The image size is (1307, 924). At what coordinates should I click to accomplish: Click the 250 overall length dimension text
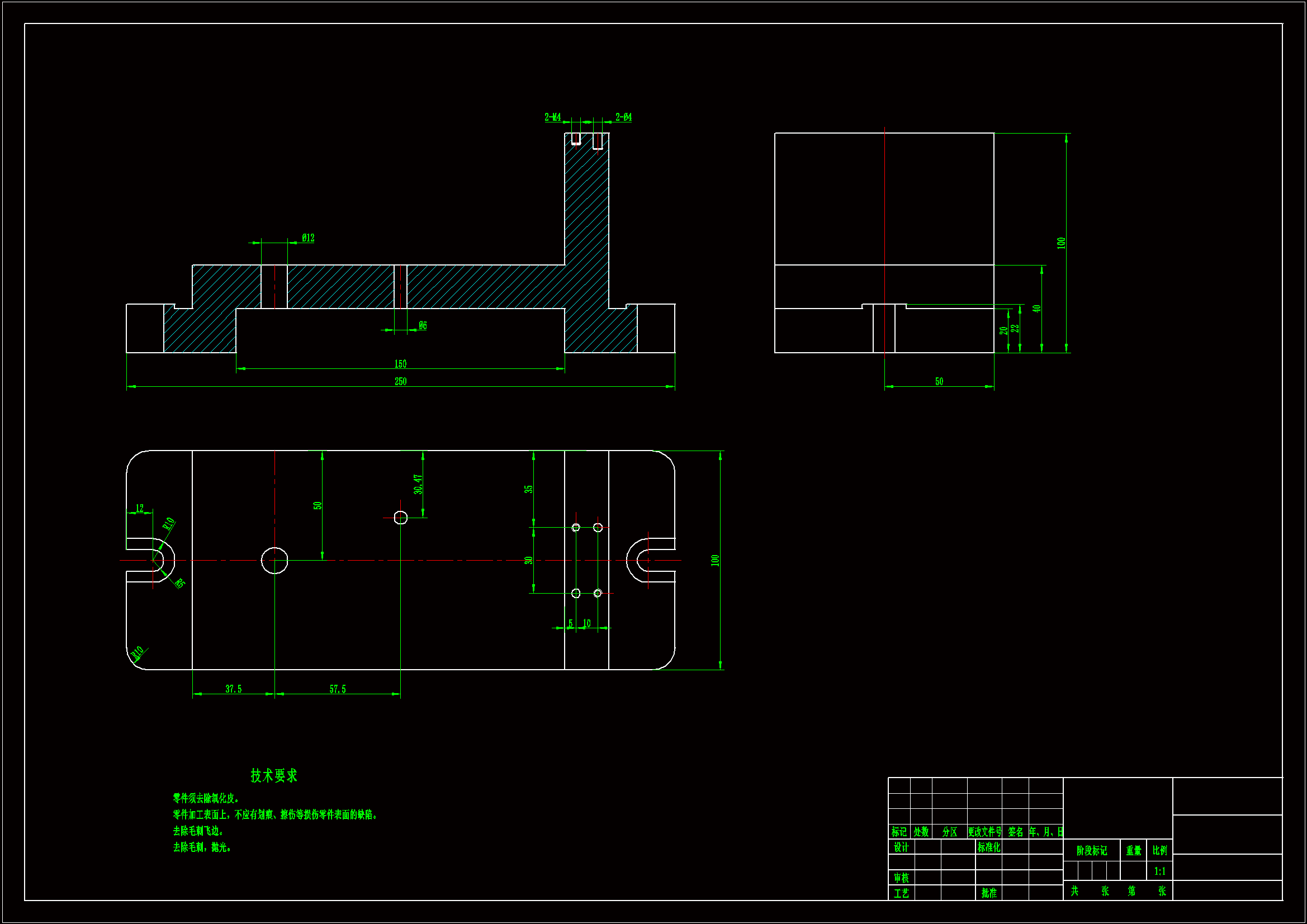pos(400,381)
